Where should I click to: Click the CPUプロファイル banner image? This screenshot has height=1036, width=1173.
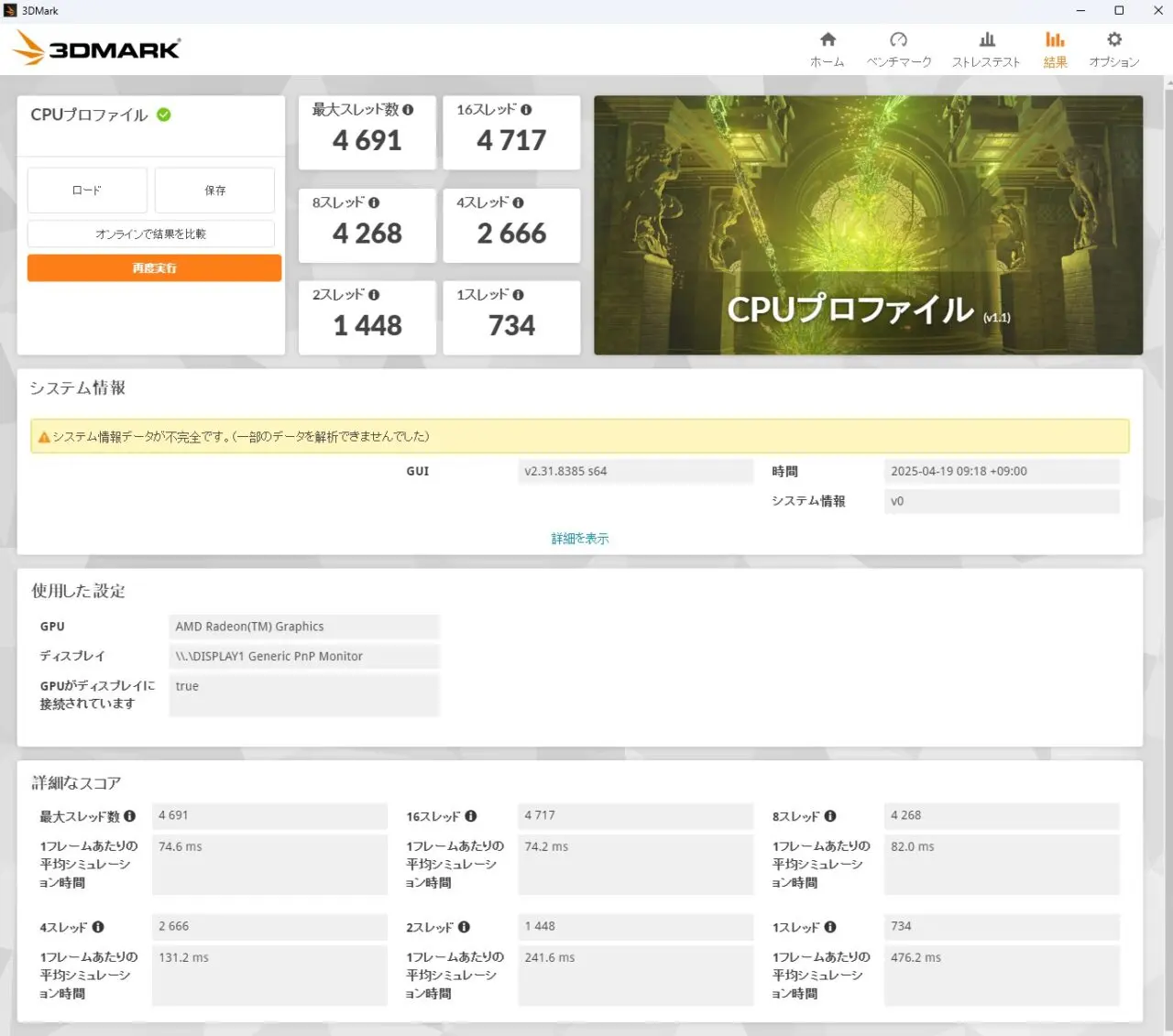(x=867, y=224)
